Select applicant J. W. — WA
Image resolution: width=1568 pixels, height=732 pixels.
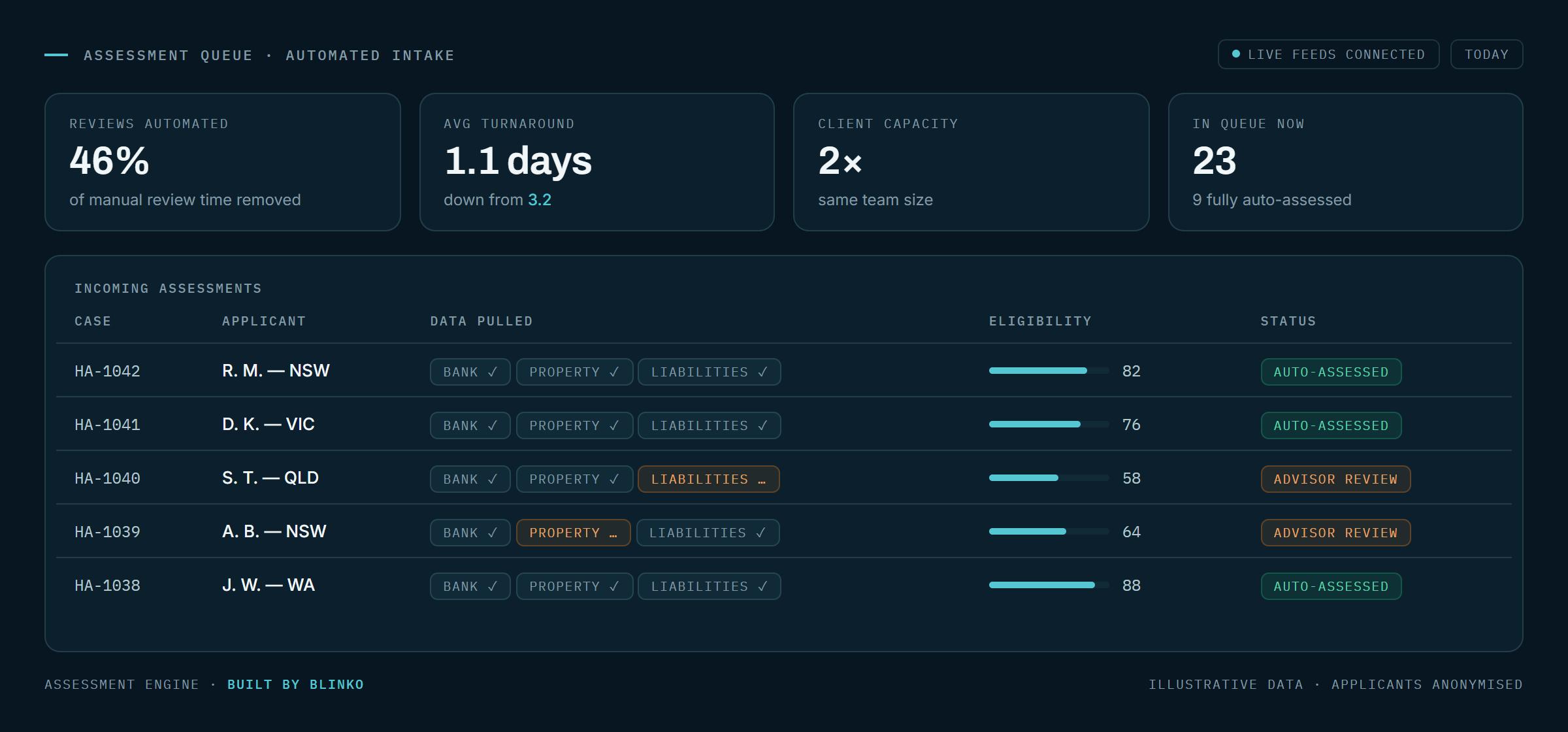[x=269, y=585]
